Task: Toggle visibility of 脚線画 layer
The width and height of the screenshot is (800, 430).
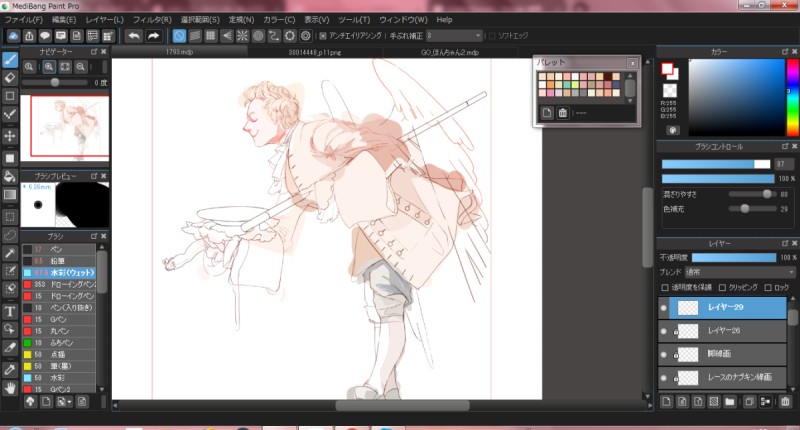Action: [663, 355]
